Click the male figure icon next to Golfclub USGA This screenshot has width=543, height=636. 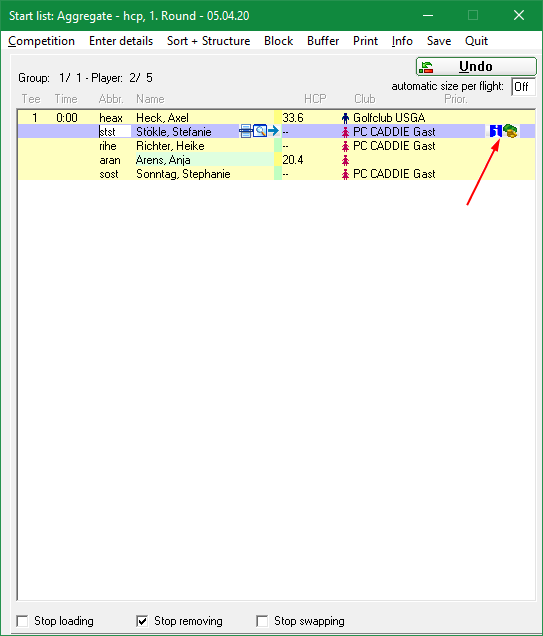345,118
